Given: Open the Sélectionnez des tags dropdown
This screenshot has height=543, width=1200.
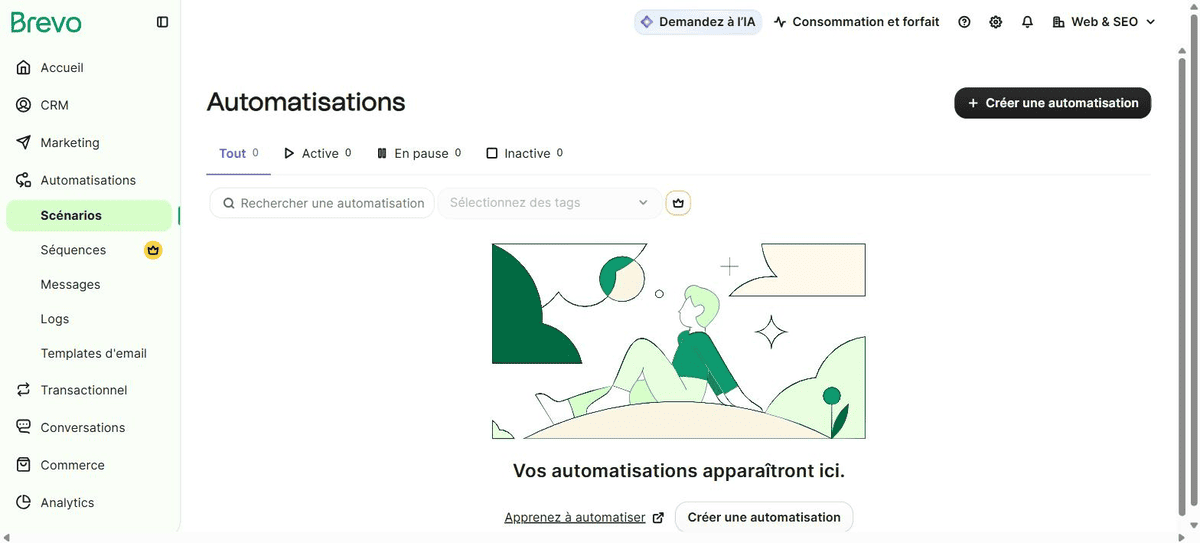Looking at the screenshot, I should click(549, 203).
